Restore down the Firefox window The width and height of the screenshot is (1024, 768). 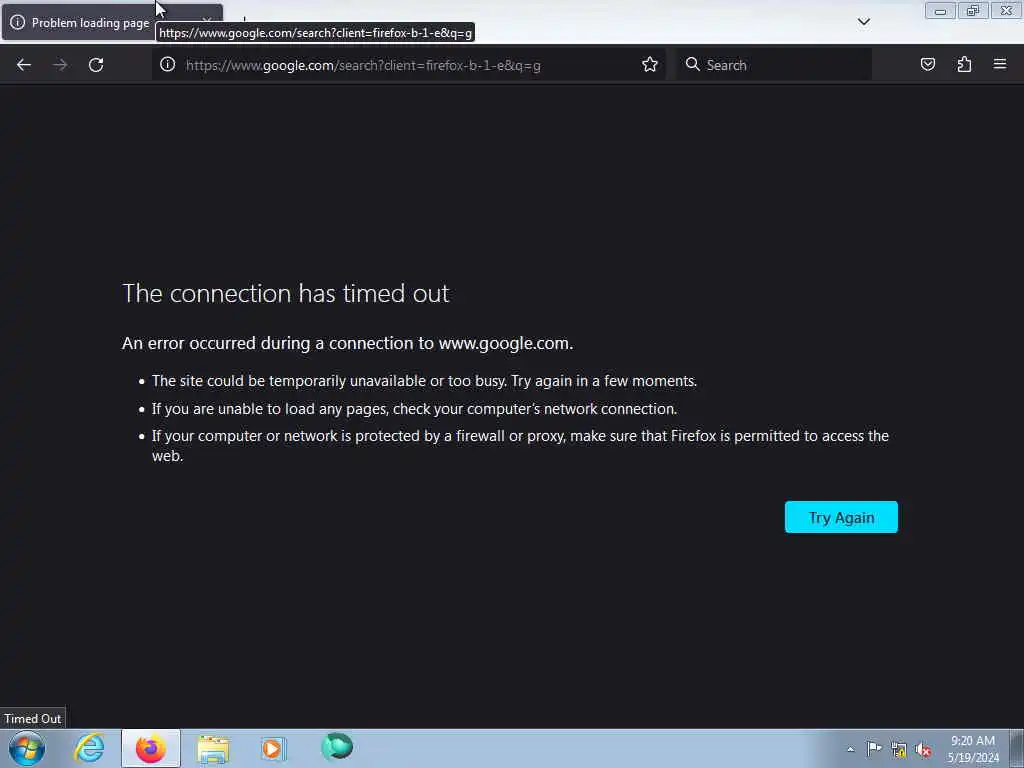(973, 11)
